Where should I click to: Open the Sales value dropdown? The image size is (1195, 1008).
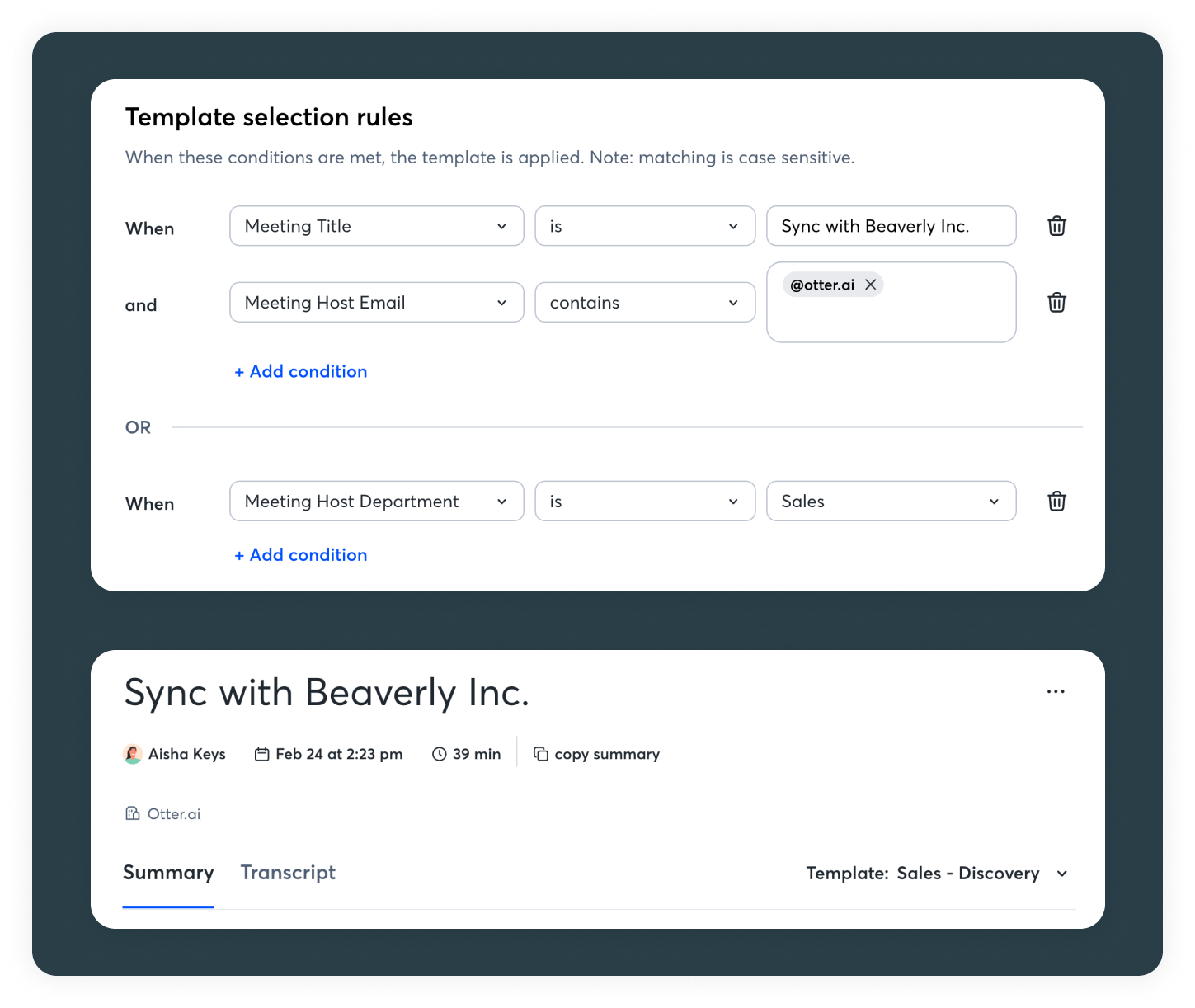click(891, 502)
